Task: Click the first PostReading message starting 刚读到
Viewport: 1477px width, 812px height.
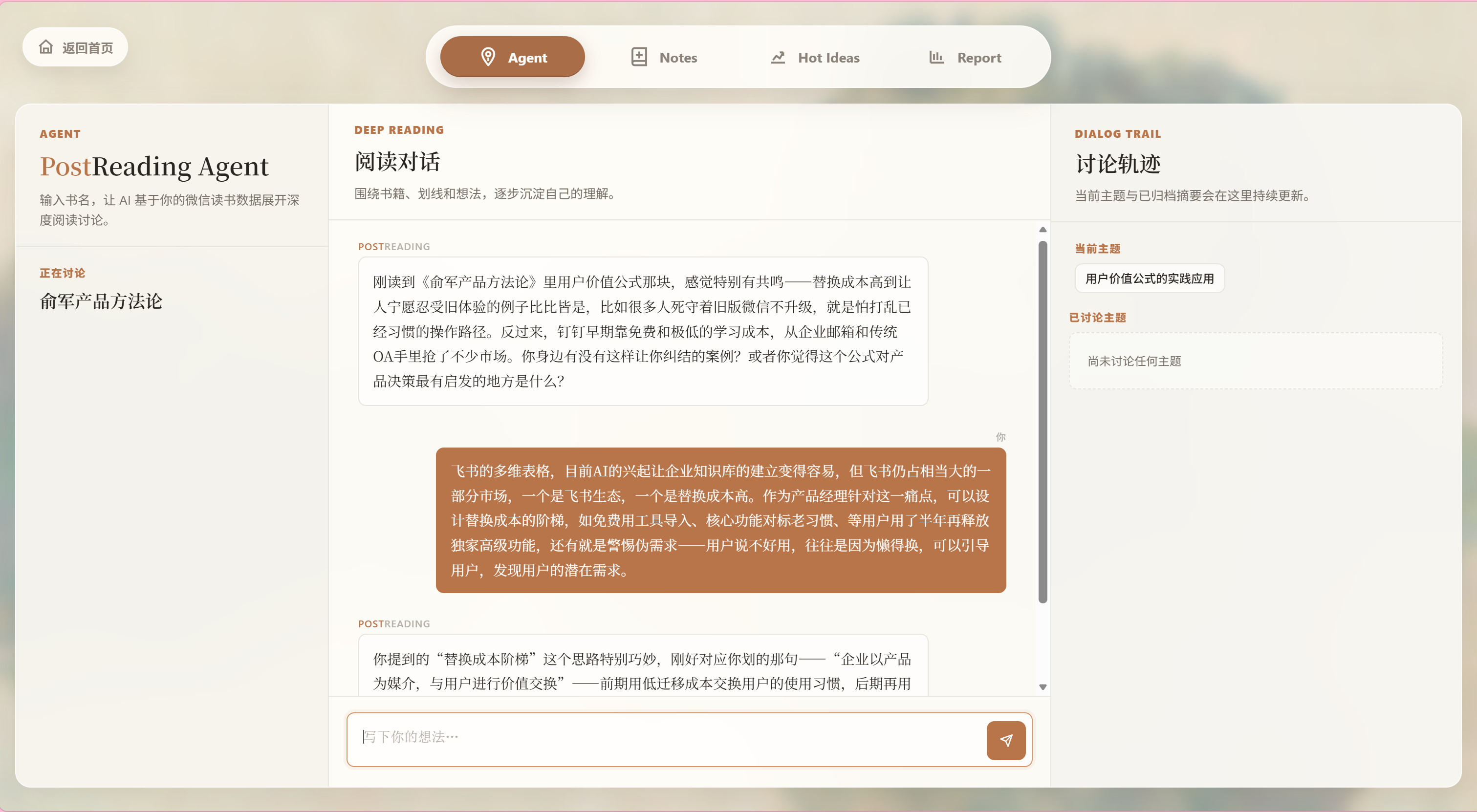Action: (642, 331)
